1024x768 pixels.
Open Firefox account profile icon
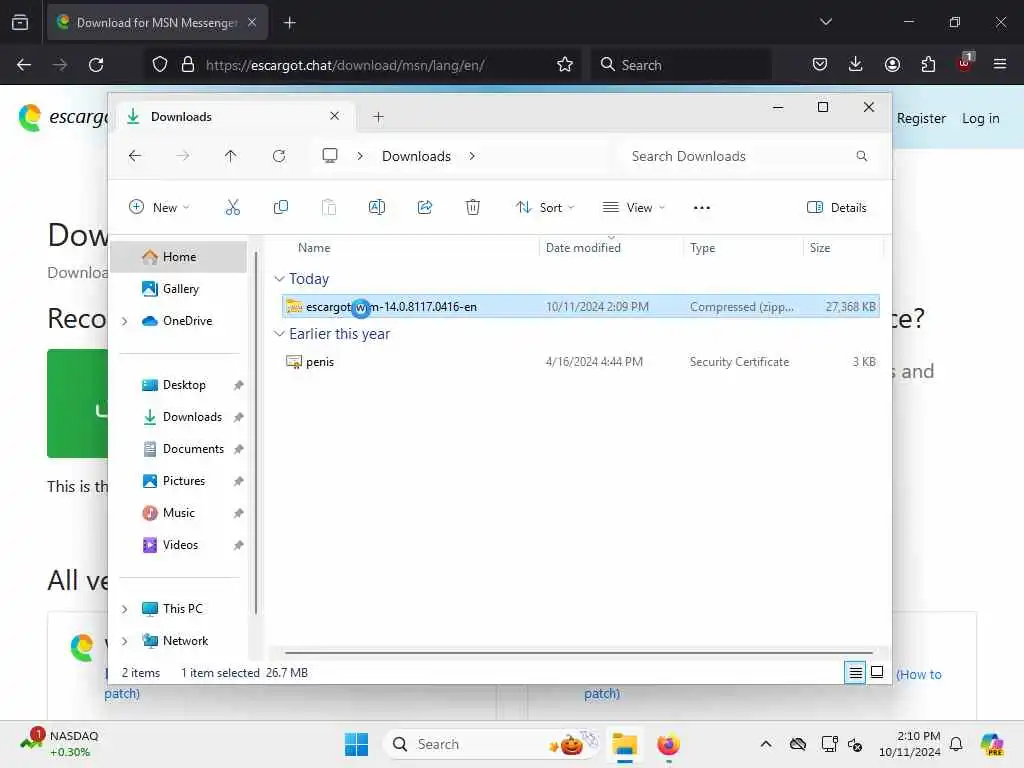[x=892, y=64]
